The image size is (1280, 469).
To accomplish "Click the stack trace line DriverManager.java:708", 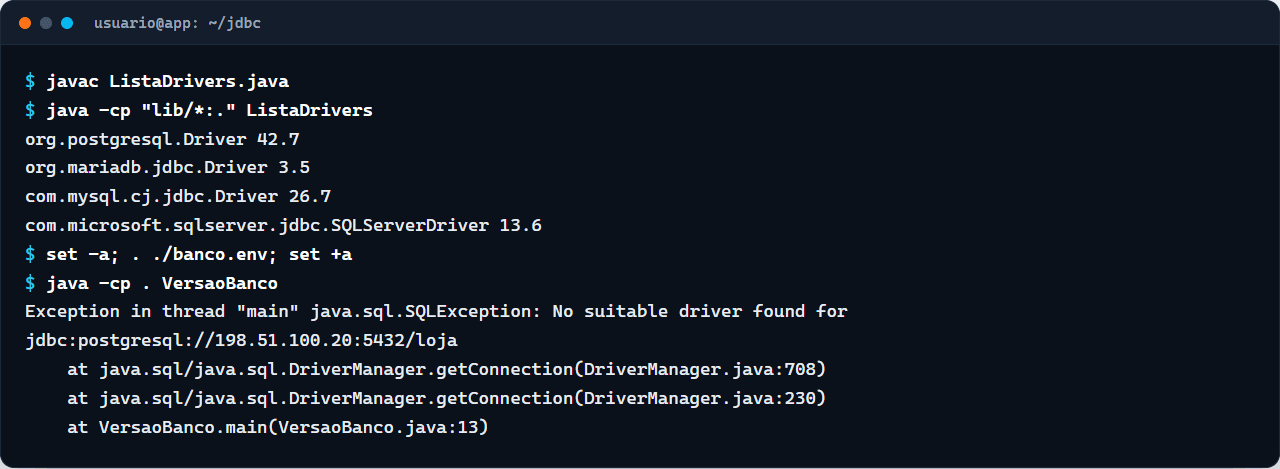I will pos(447,370).
